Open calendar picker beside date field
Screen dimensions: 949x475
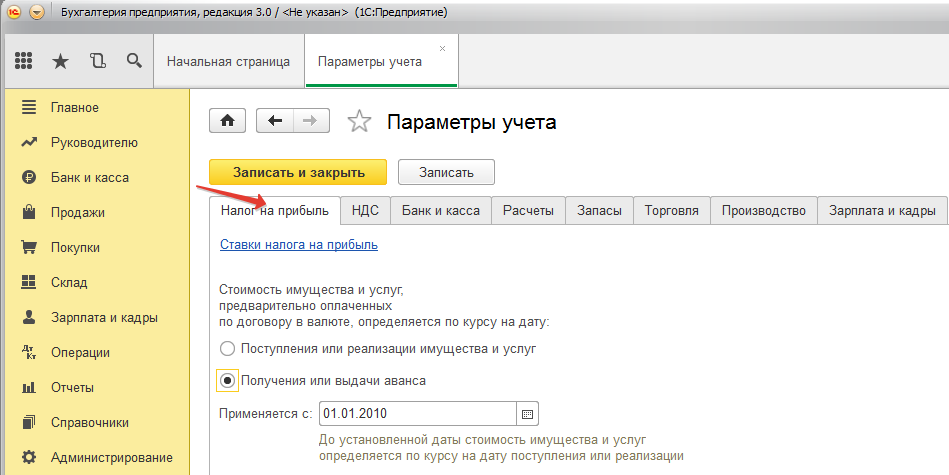(528, 413)
